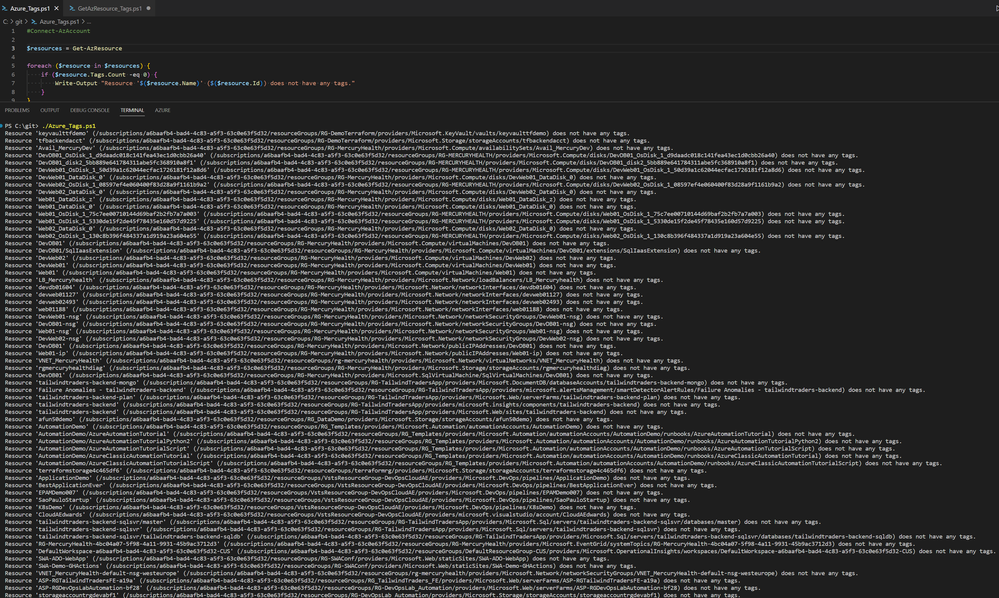Click the 'AutomationDemo/AzureAutomationTutorialPython2' output row

tap(453, 441)
